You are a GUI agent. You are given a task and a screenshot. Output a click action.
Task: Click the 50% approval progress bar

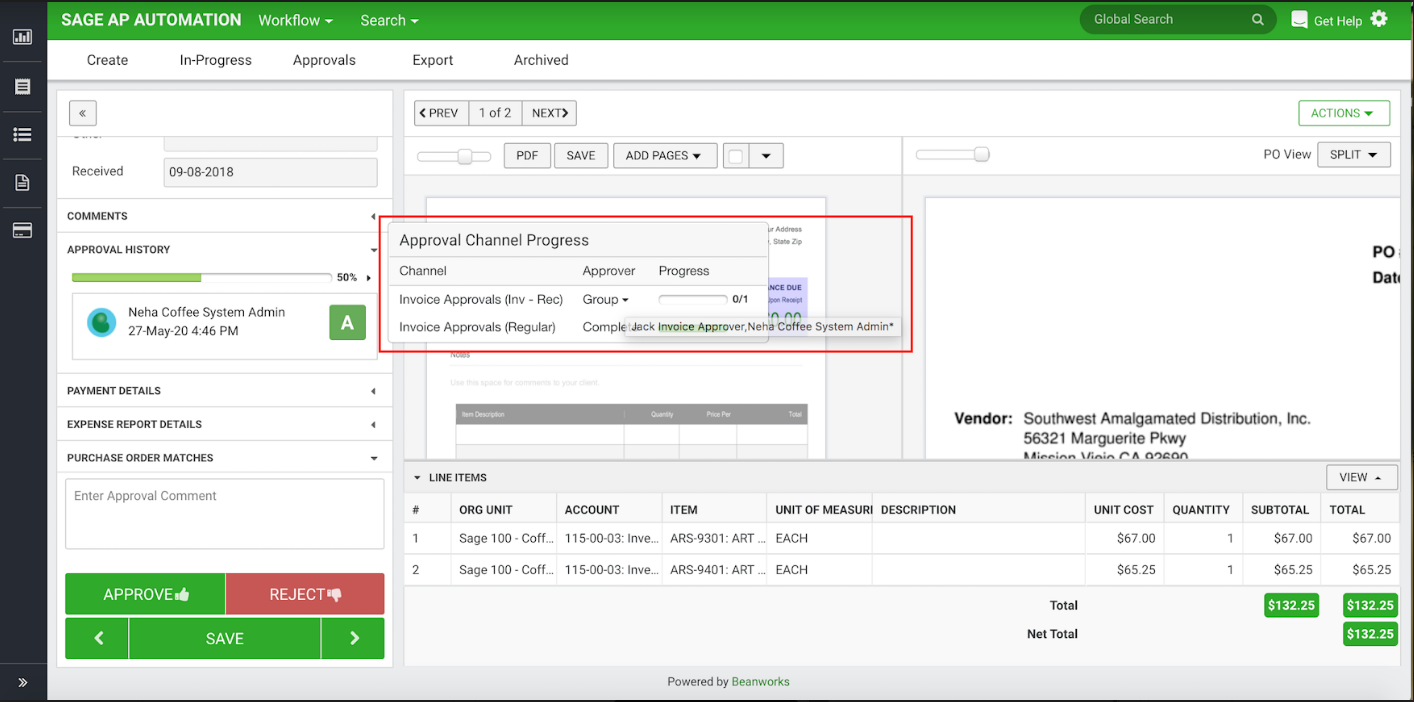click(x=201, y=277)
